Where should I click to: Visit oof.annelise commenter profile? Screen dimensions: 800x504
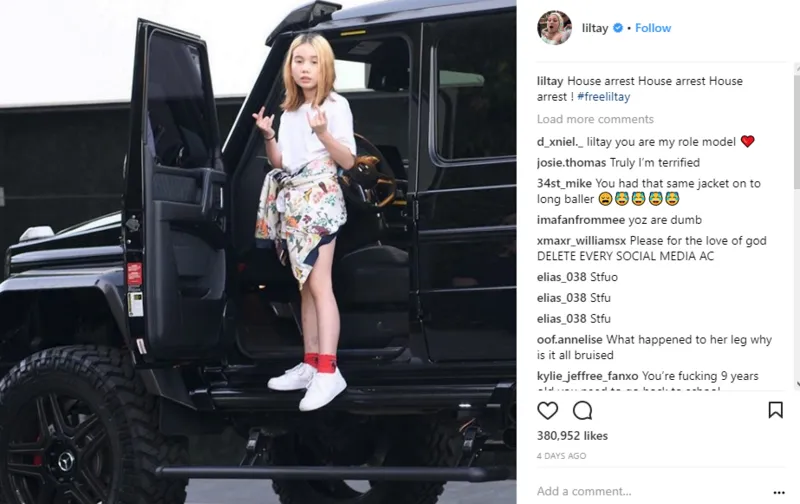569,339
